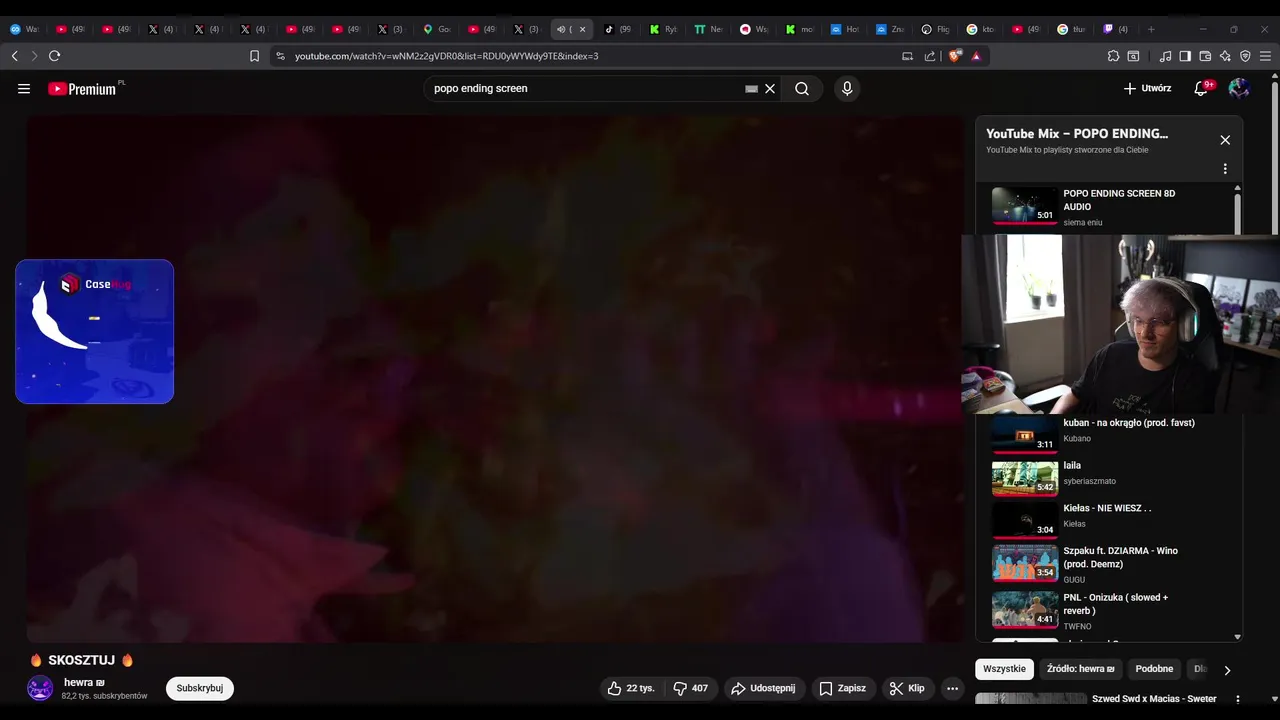The image size is (1280, 720).
Task: Go back with the browser back arrow
Action: pos(14,56)
